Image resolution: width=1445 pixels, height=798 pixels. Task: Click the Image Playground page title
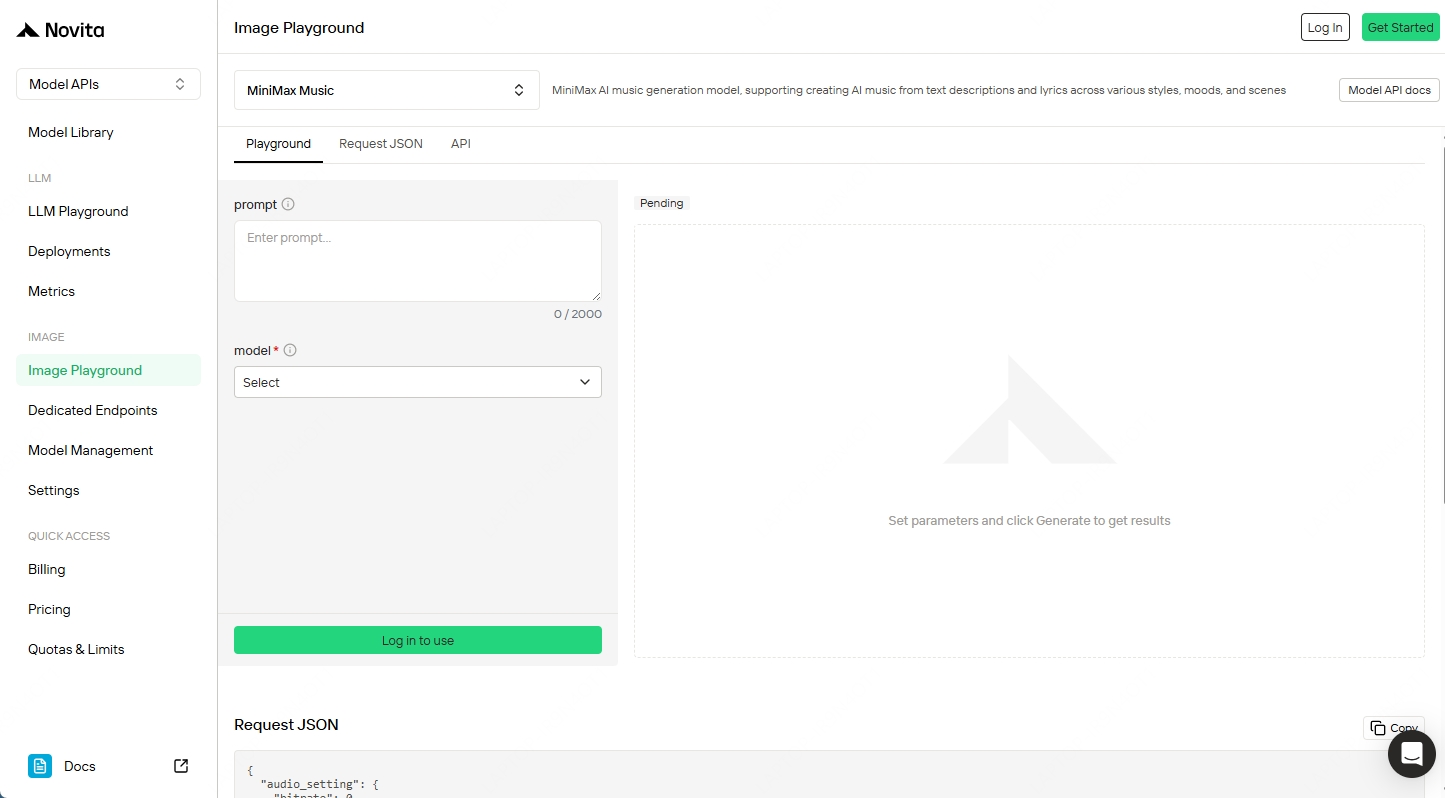(299, 28)
